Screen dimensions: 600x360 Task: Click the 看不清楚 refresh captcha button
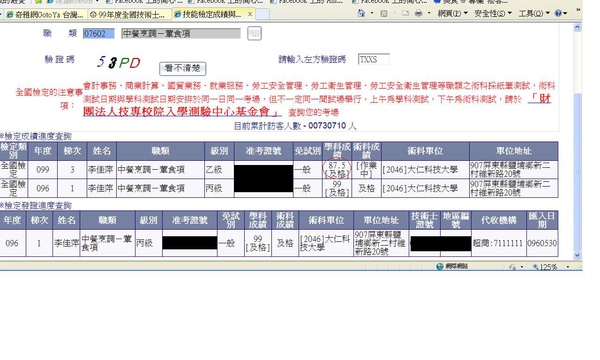[183, 68]
